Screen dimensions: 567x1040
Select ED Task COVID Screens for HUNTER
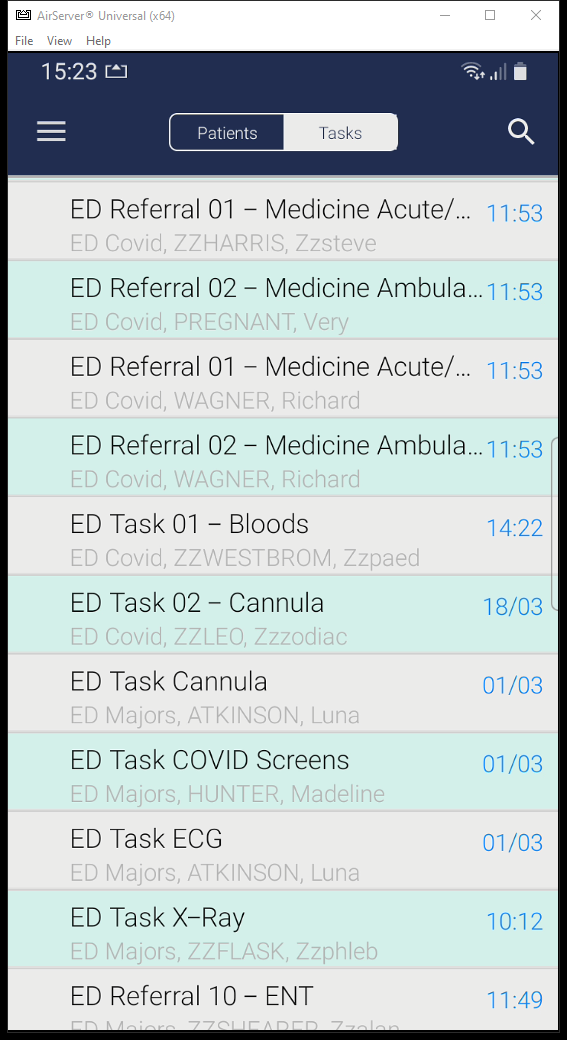[283, 772]
